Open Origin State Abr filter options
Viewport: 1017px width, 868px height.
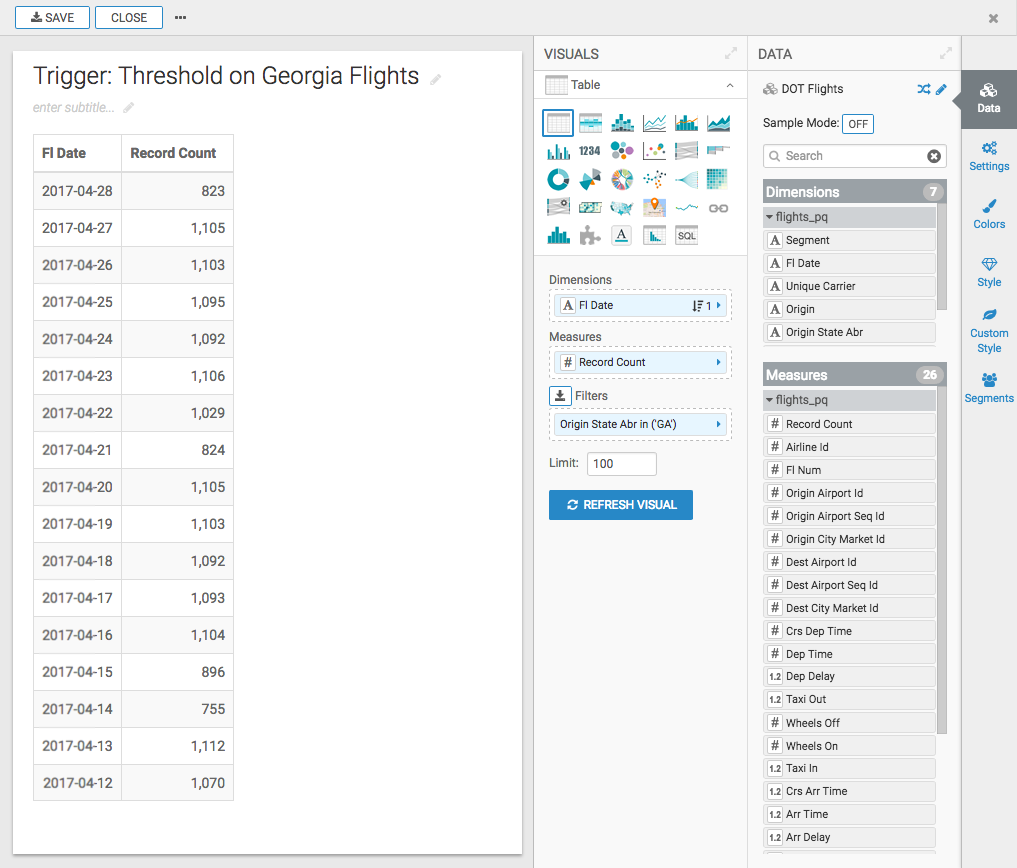point(719,424)
